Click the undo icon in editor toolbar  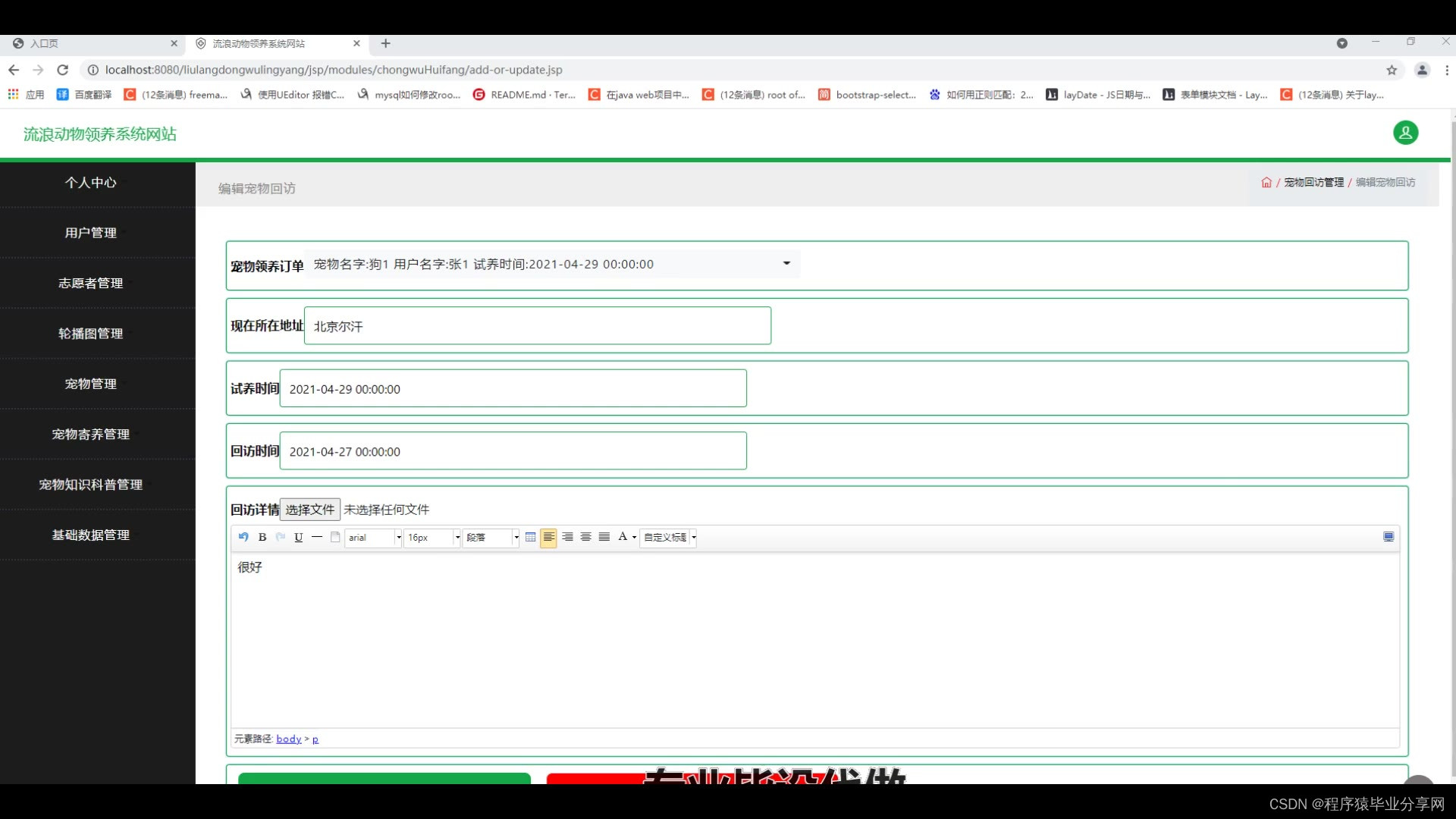pos(243,537)
